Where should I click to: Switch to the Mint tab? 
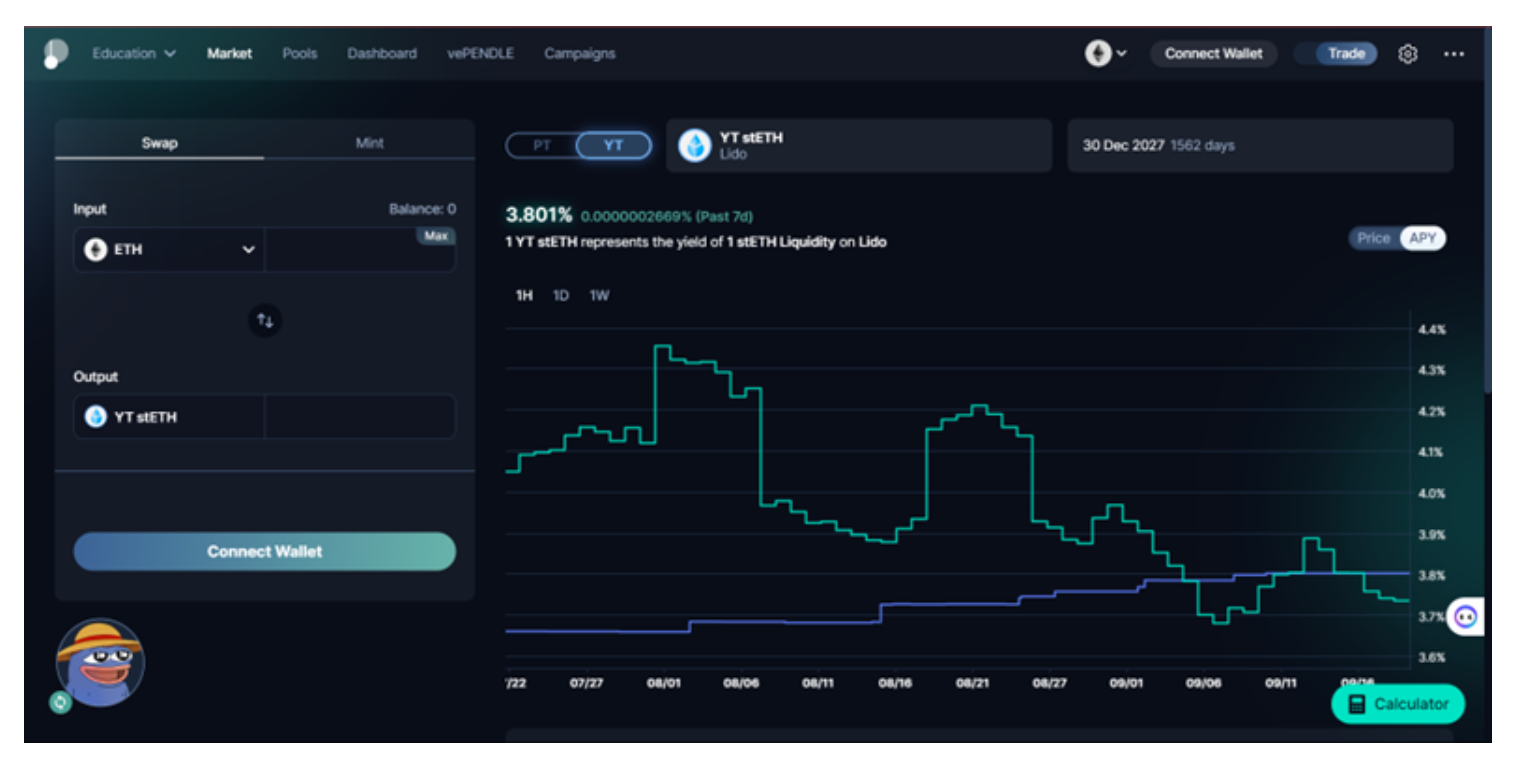[369, 143]
